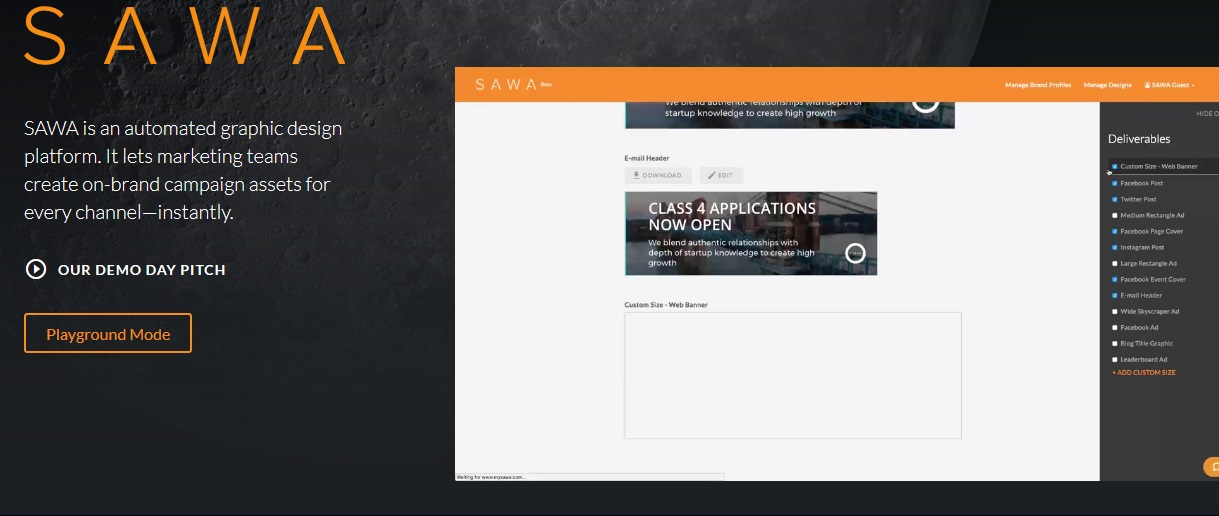Download the E-mail Header design
The image size is (1219, 516).
click(x=658, y=175)
